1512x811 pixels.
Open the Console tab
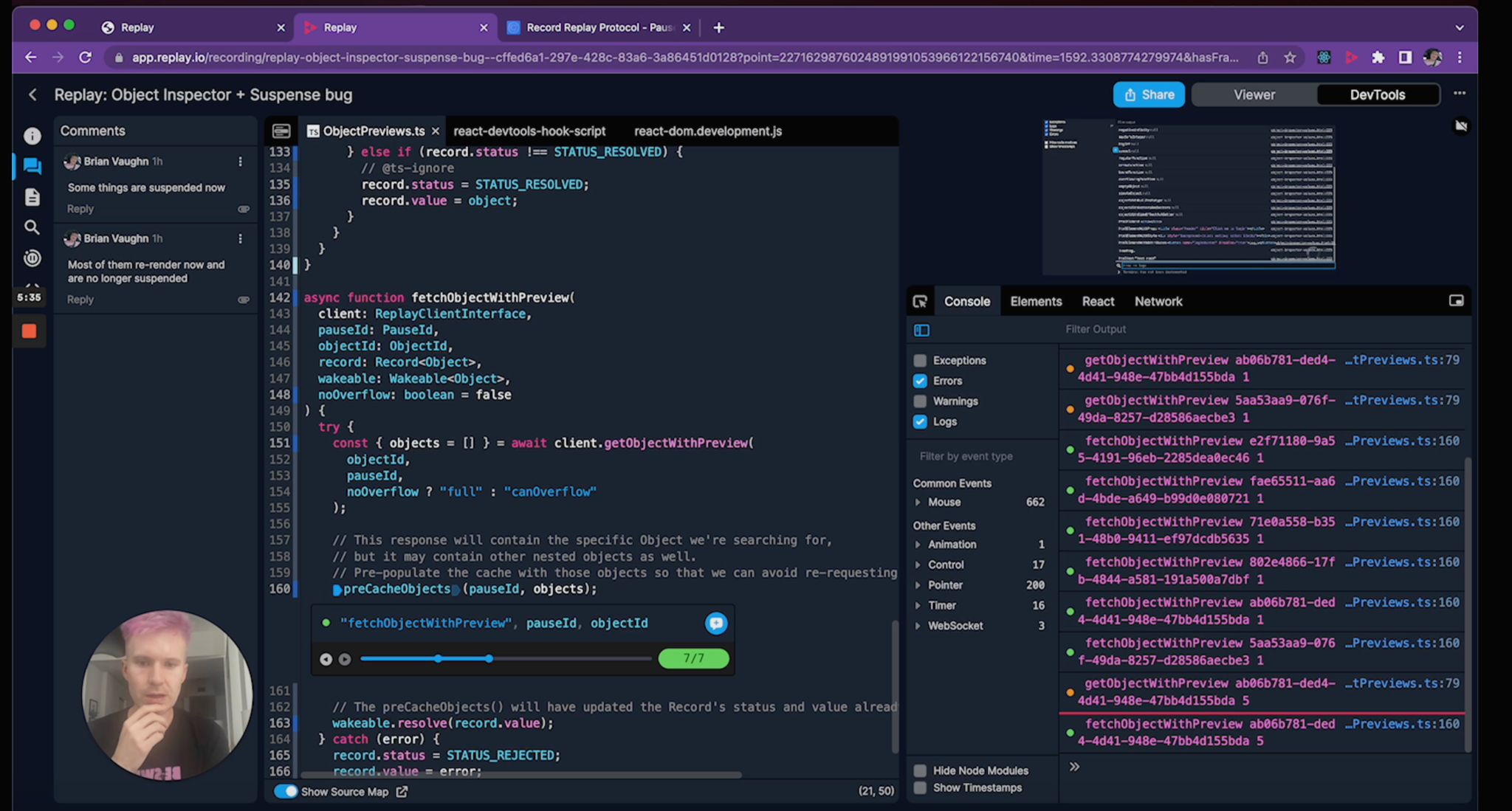point(966,301)
